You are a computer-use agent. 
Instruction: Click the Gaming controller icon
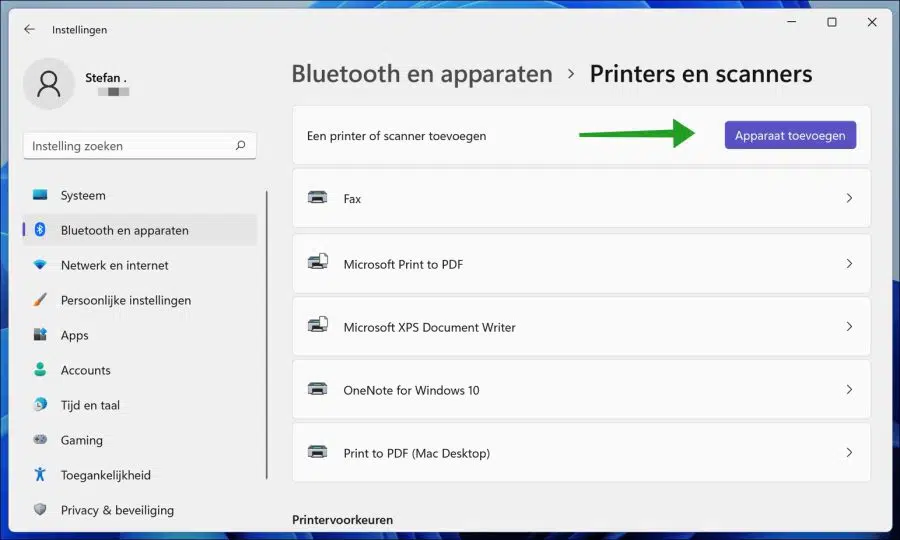(40, 440)
